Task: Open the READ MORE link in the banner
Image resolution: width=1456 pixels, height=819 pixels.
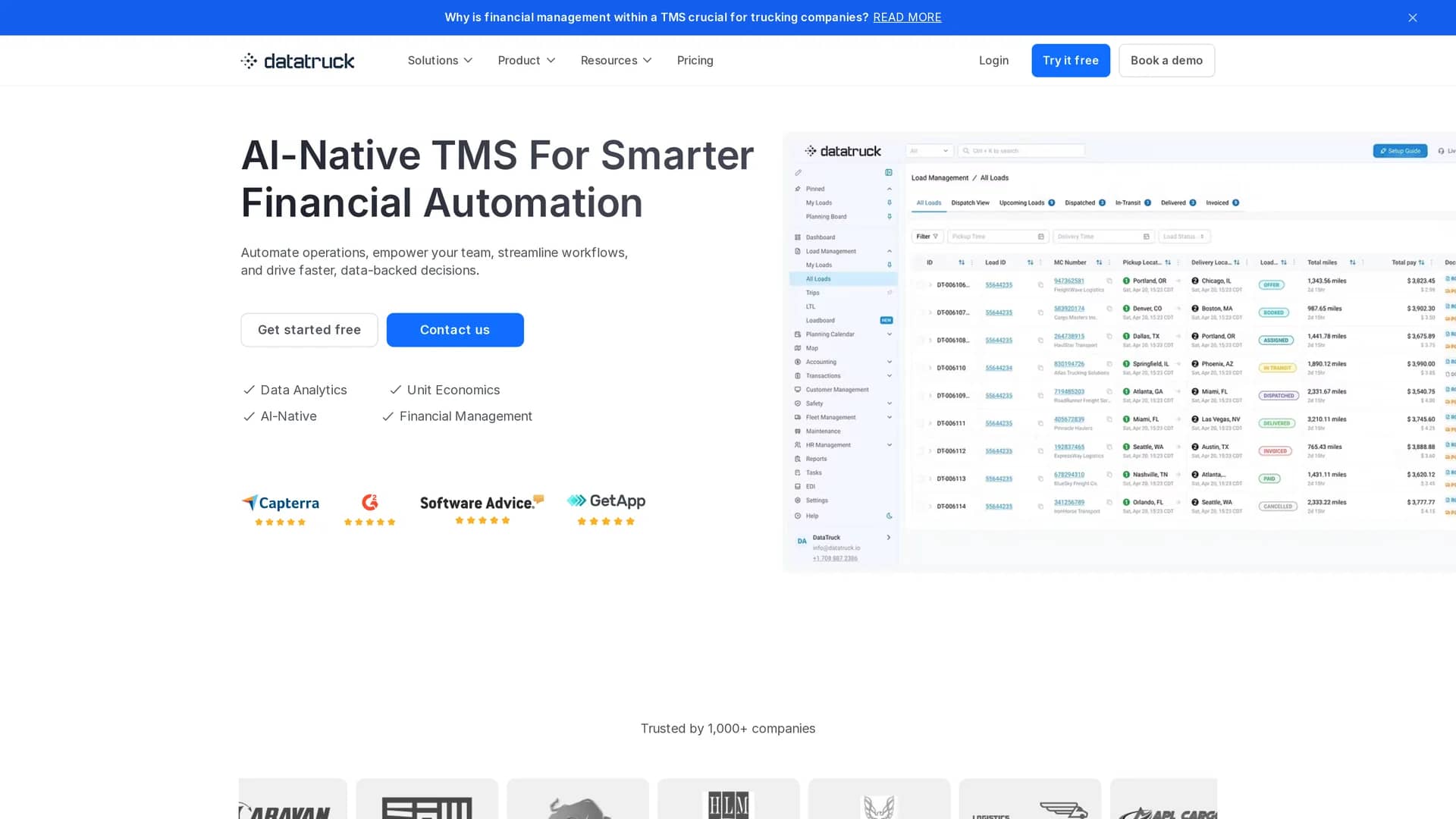Action: click(x=907, y=17)
